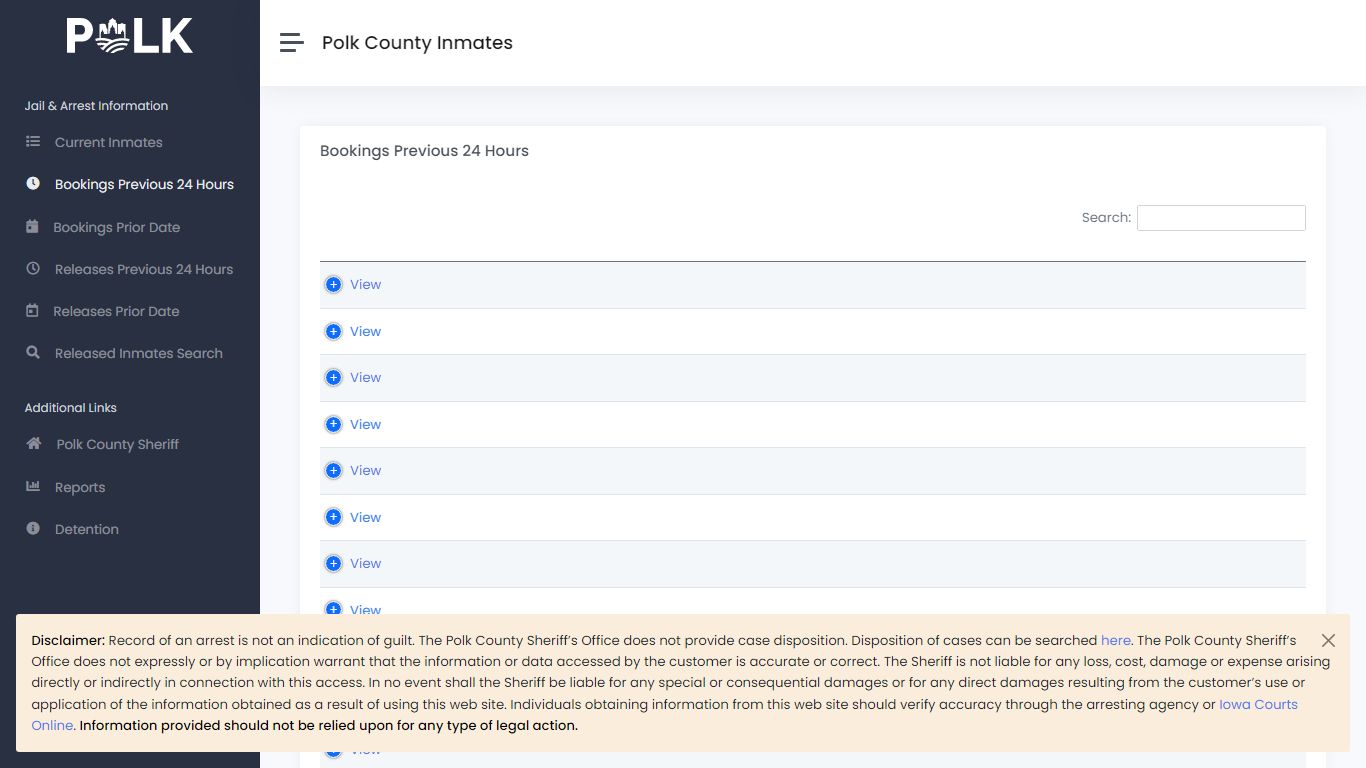Screen dimensions: 1366x768
Task: Click the View link in seventh row
Action: 365,564
